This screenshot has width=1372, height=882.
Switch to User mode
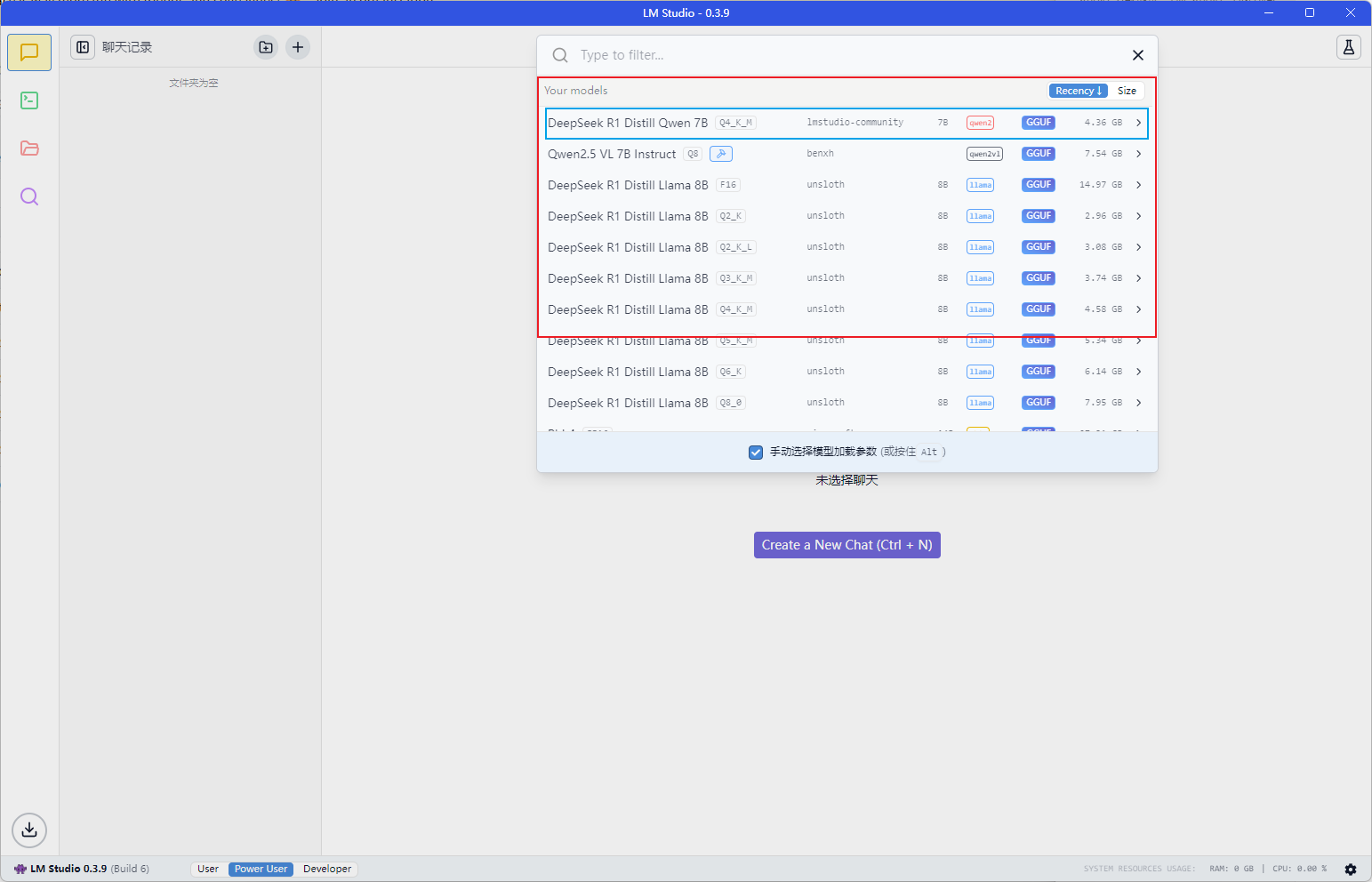point(208,869)
